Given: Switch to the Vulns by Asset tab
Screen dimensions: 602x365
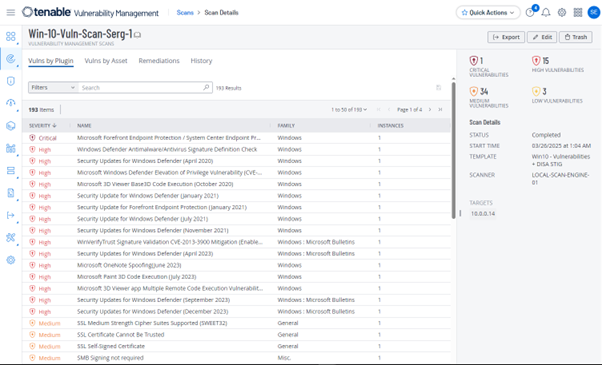Looking at the screenshot, I should tap(106, 61).
